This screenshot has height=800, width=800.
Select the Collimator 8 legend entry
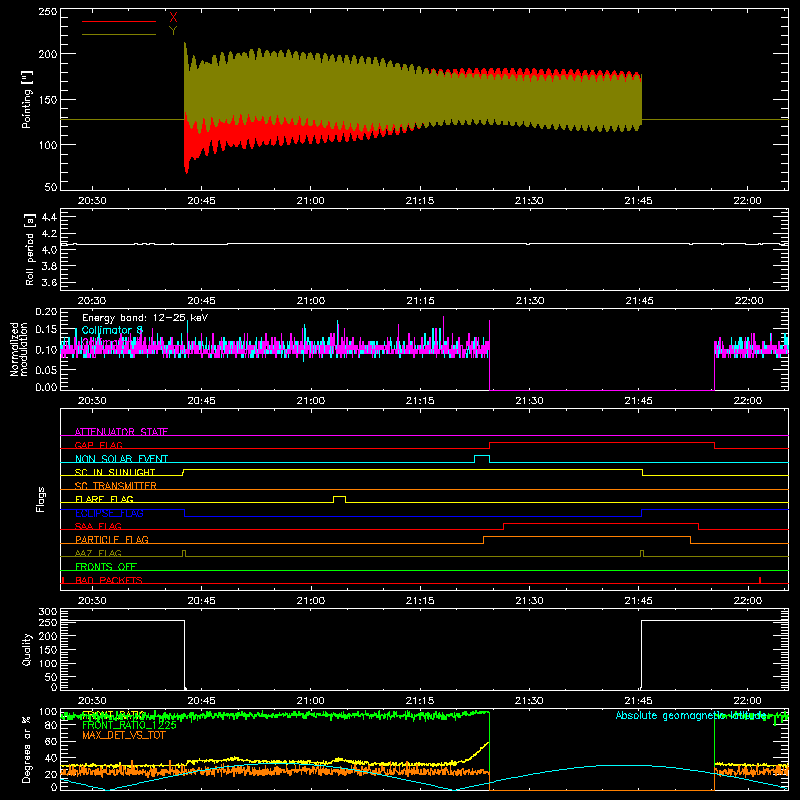[x=112, y=331]
